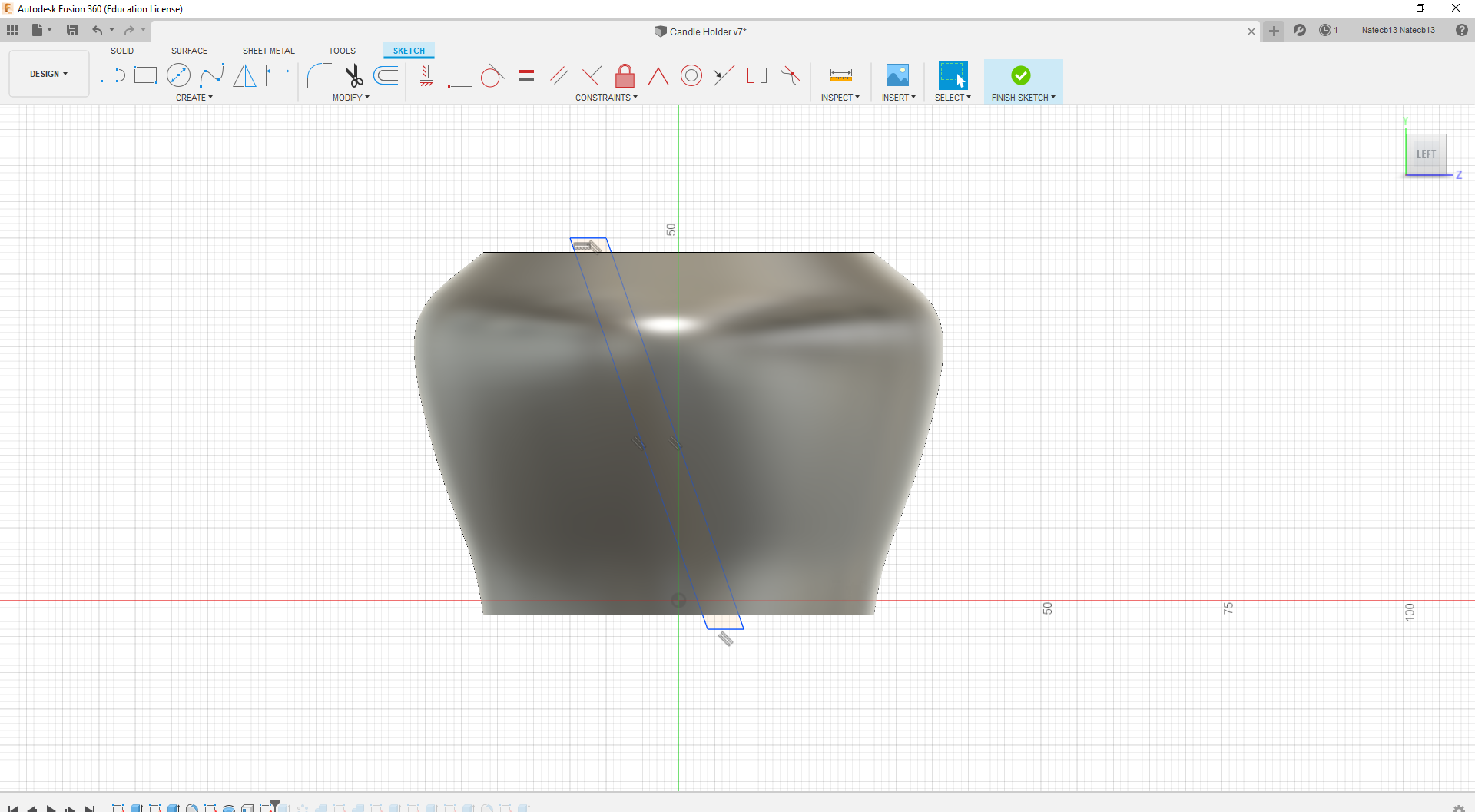Switch to the SOLID tab

pos(122,51)
